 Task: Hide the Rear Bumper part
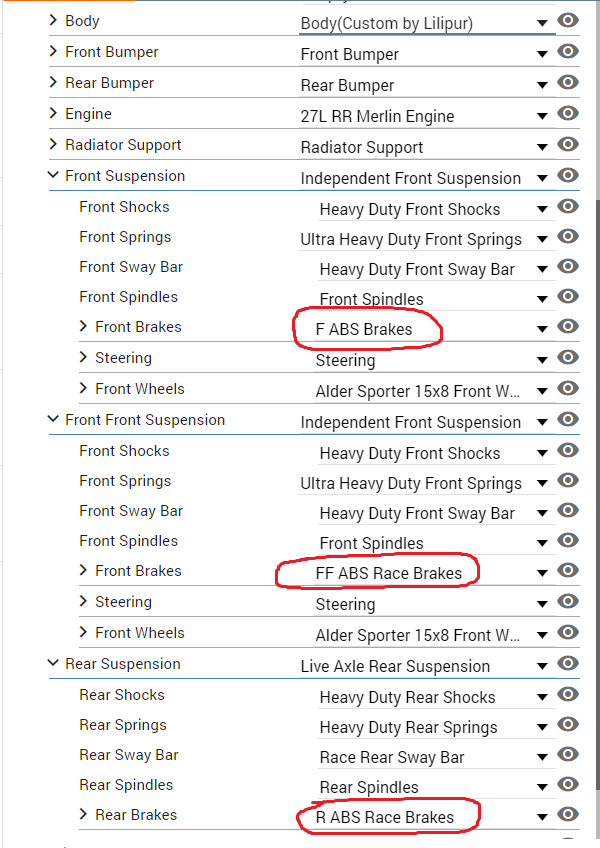(x=568, y=82)
